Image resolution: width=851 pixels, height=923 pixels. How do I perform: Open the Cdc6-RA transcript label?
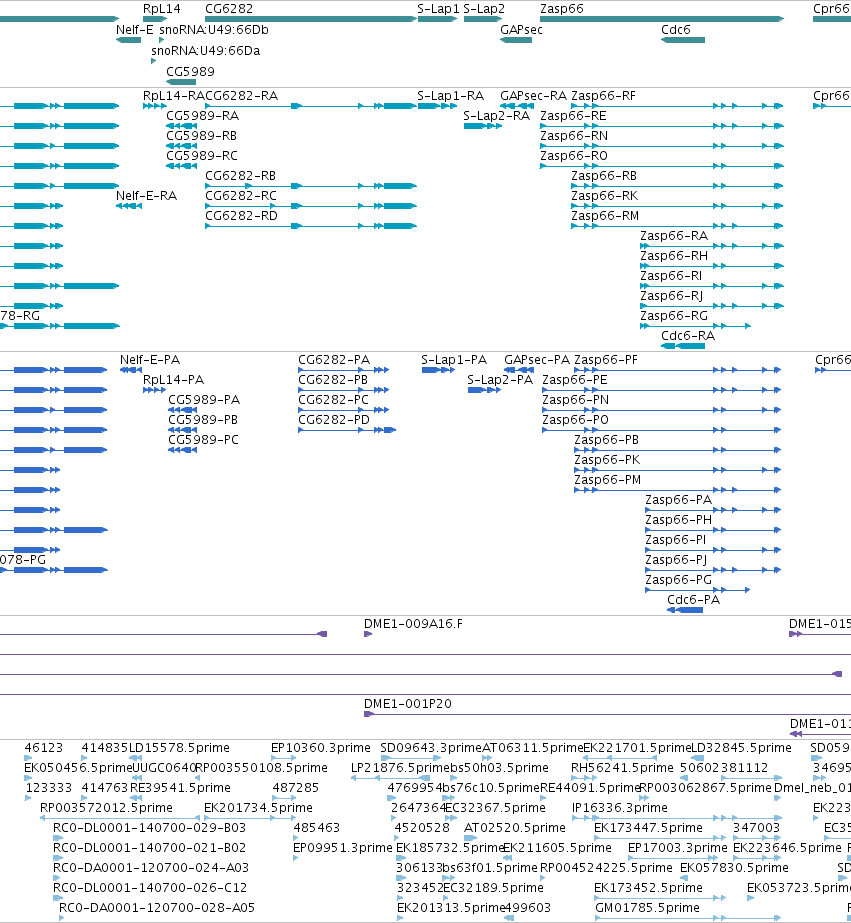tap(688, 336)
